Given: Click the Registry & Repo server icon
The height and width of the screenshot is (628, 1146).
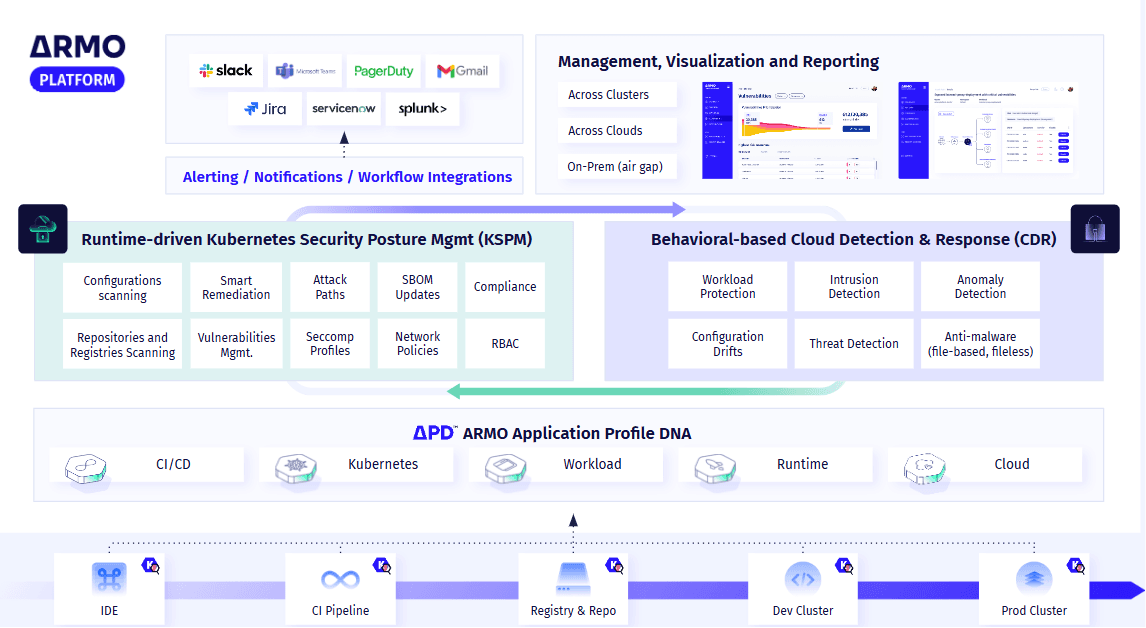Looking at the screenshot, I should pyautogui.click(x=572, y=578).
